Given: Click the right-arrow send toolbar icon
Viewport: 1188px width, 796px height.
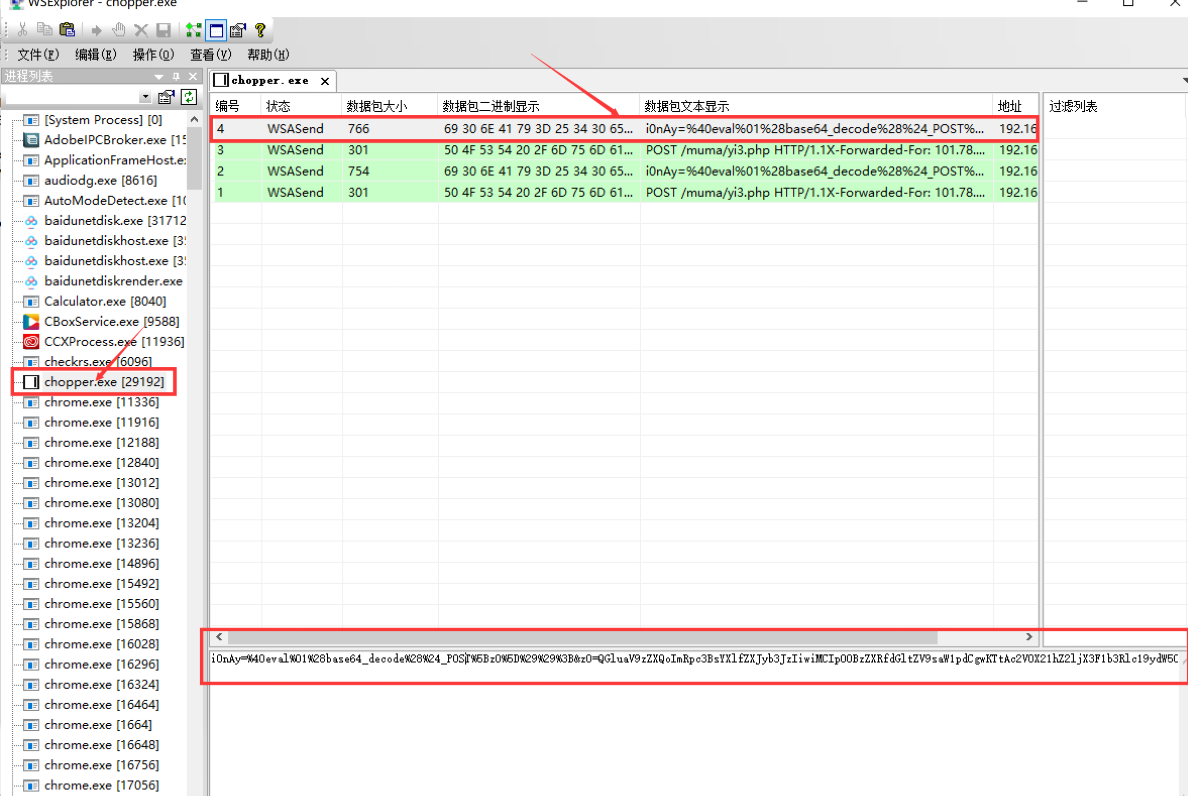Looking at the screenshot, I should [96, 30].
